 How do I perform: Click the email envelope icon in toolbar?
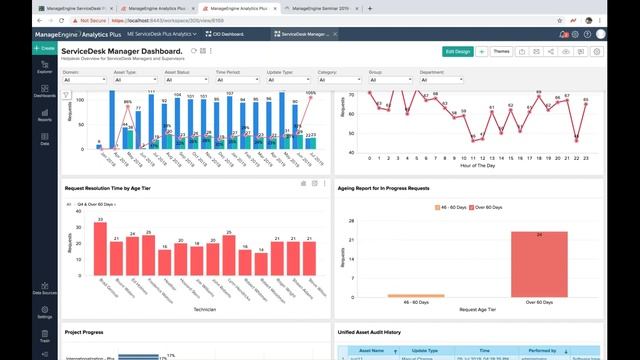536,51
